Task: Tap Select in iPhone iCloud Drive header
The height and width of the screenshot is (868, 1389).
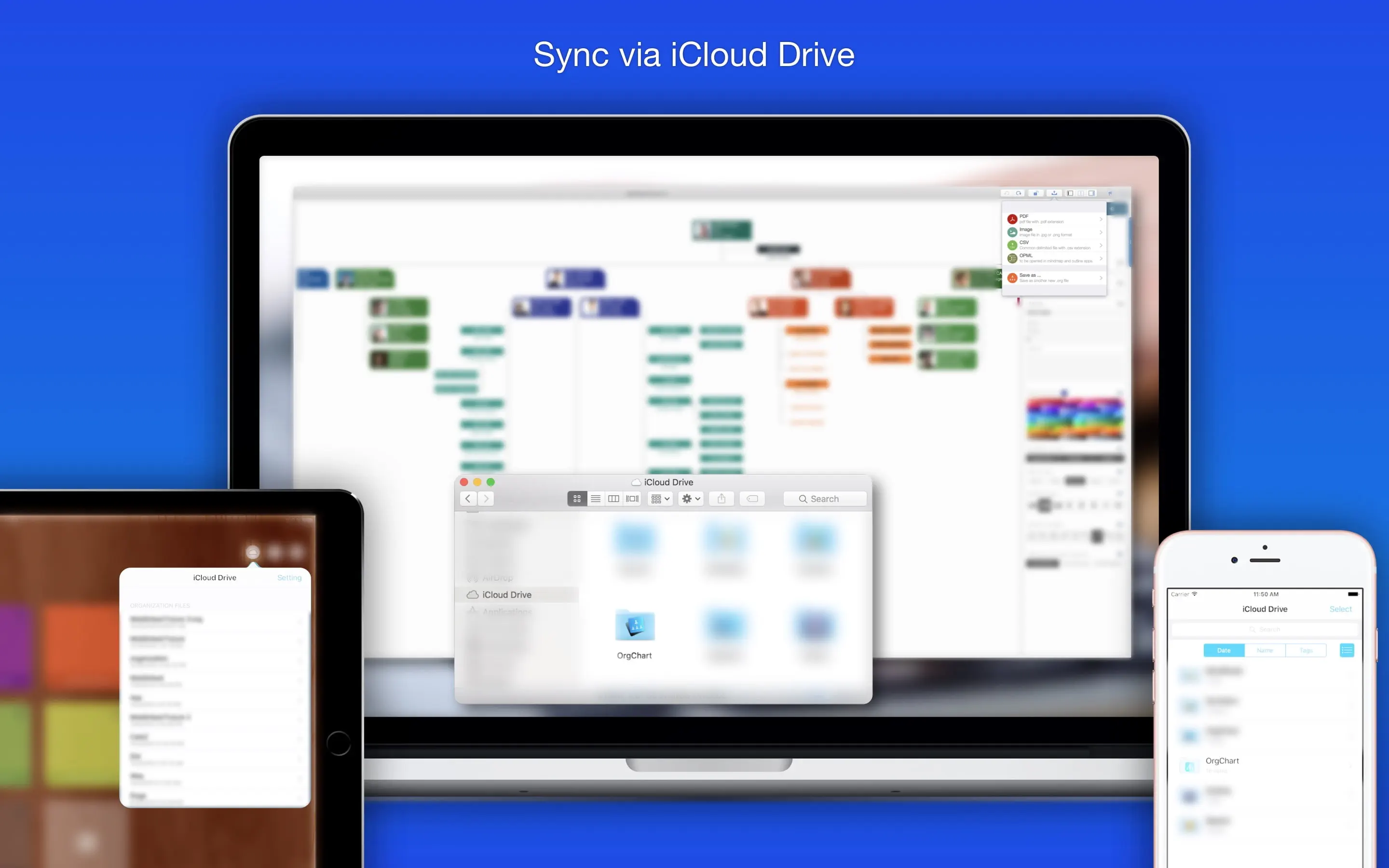Action: (1340, 609)
